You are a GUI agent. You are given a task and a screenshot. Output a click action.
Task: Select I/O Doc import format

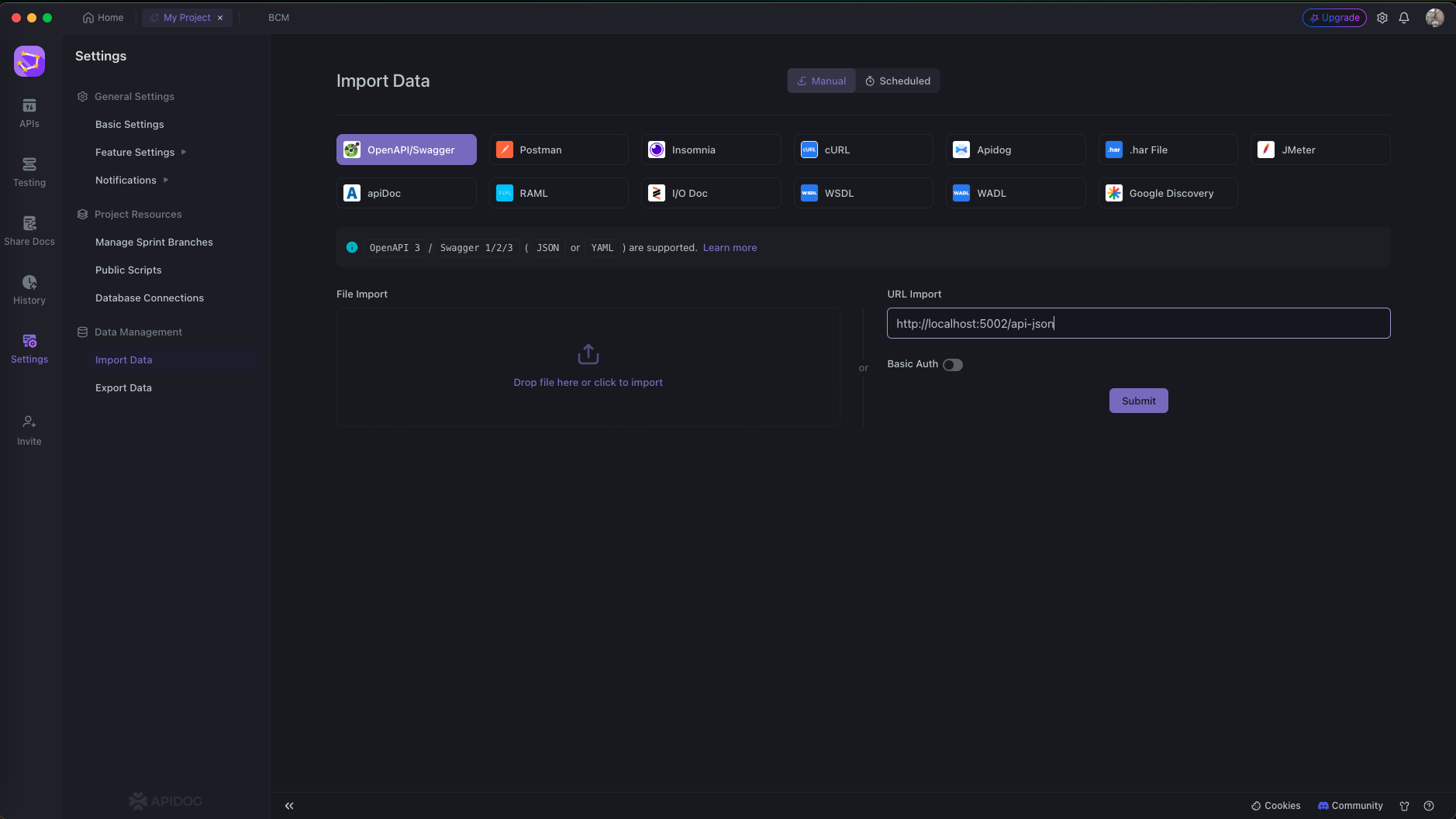pyautogui.click(x=711, y=193)
